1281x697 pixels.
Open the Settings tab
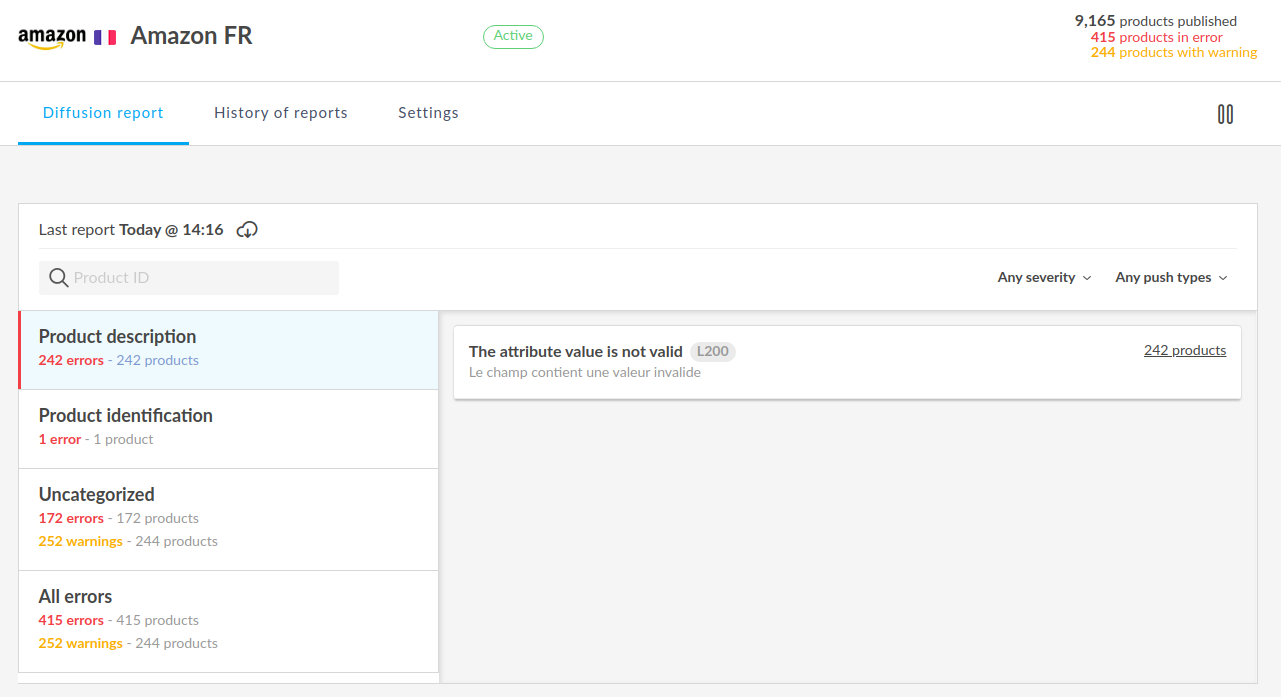pyautogui.click(x=428, y=113)
